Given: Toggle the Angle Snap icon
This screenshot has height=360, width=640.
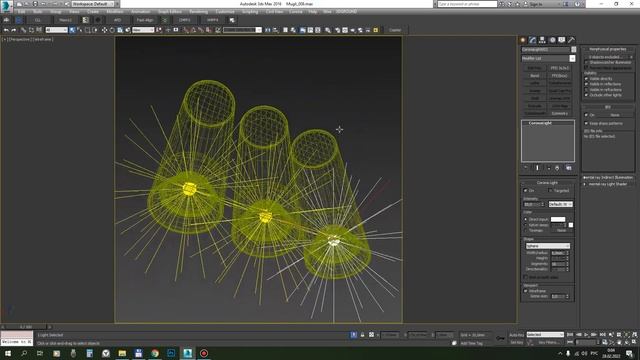Looking at the screenshot, I should 193,30.
